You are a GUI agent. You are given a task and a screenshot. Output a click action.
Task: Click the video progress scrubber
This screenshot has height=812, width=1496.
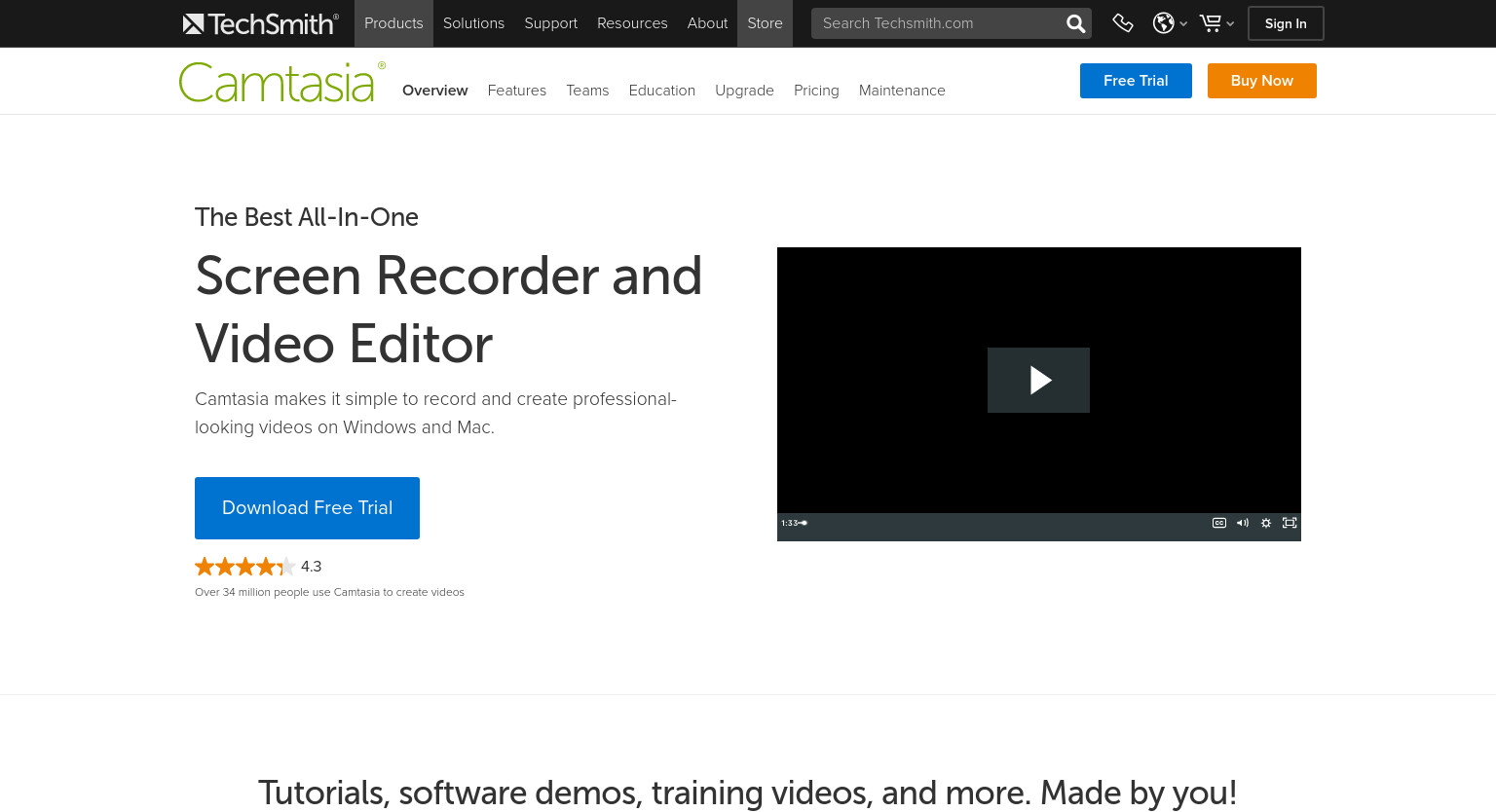[804, 523]
